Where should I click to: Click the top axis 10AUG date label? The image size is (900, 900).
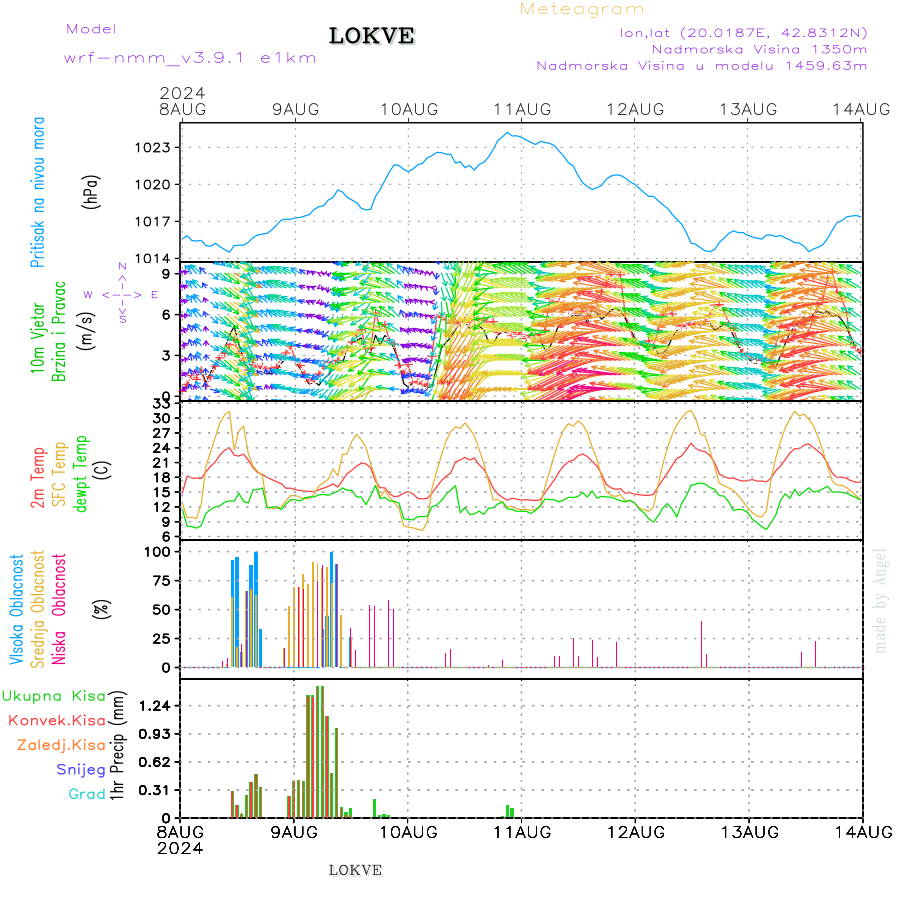[x=409, y=110]
